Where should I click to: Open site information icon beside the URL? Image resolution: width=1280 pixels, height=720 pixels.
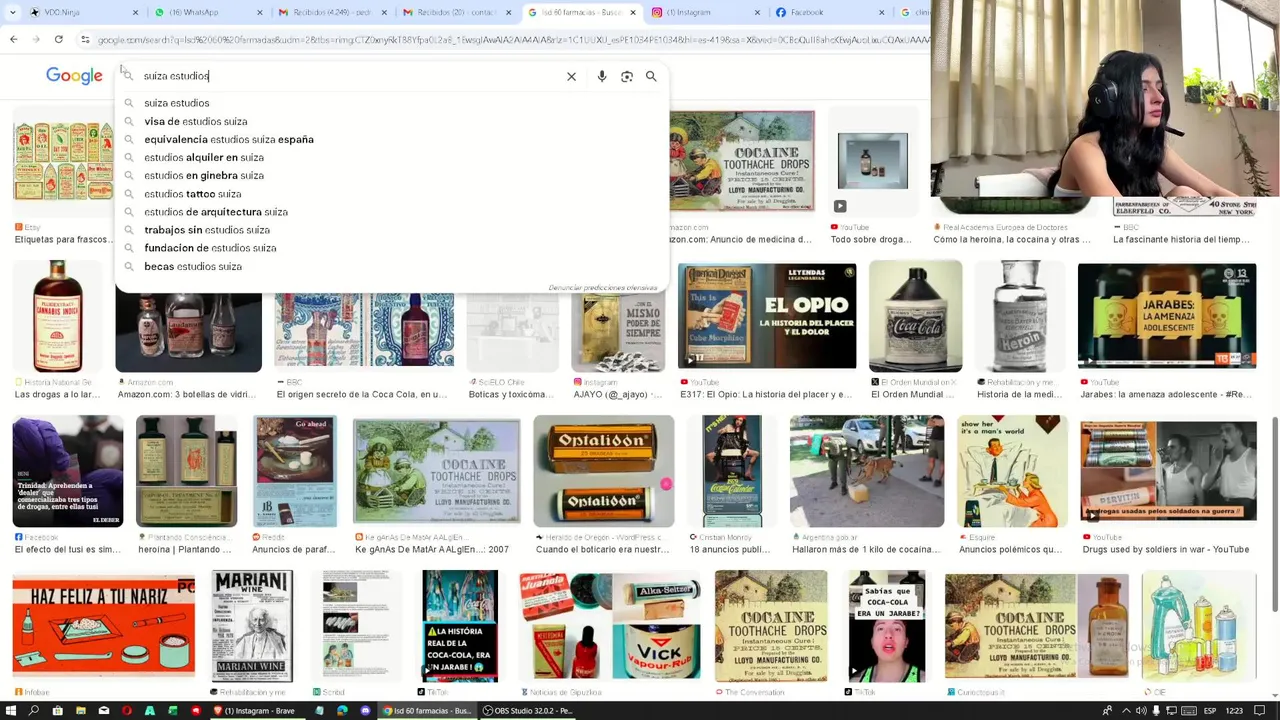pyautogui.click(x=85, y=39)
